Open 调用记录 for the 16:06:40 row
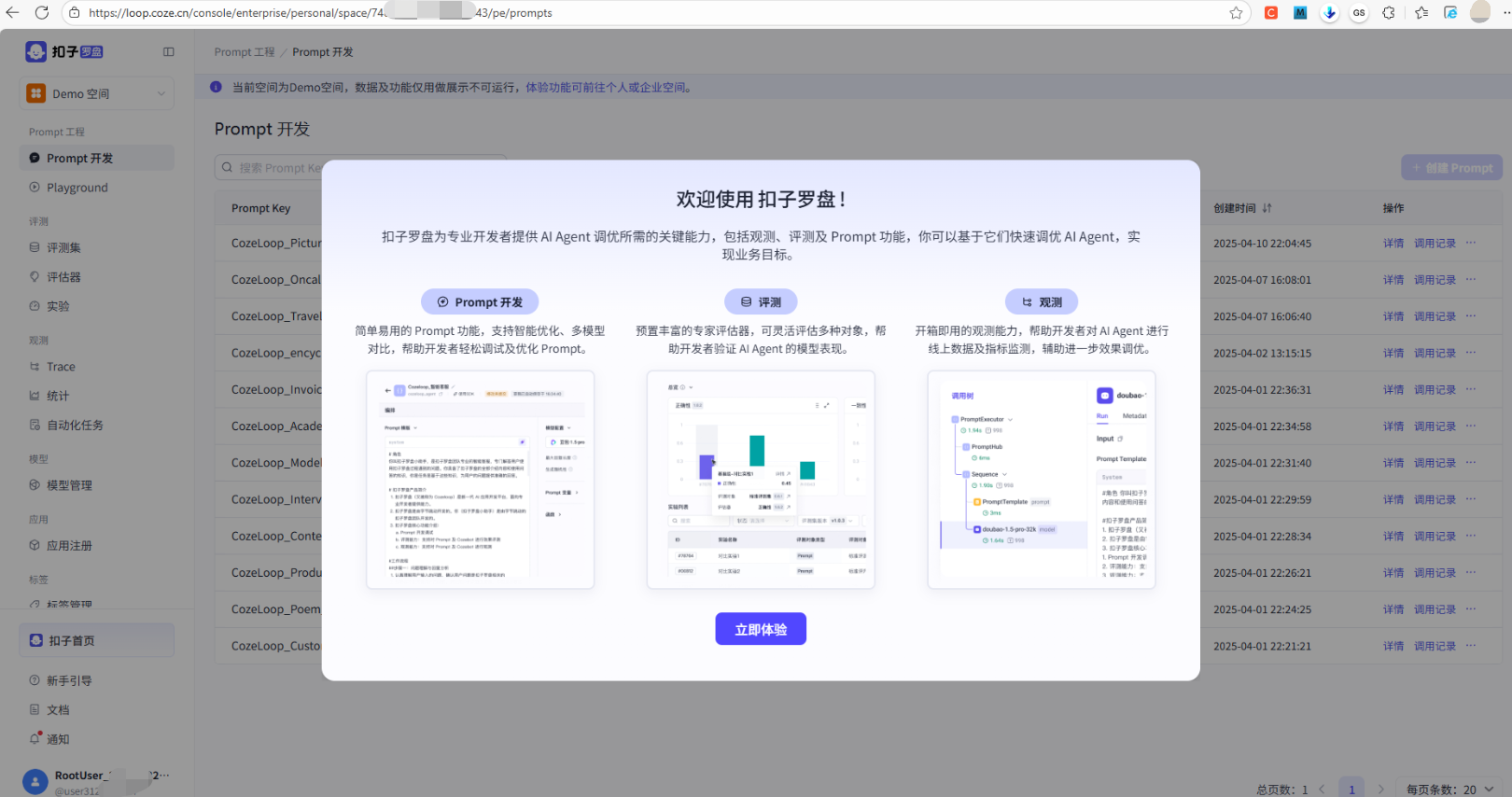The height and width of the screenshot is (797, 1512). pyautogui.click(x=1435, y=316)
